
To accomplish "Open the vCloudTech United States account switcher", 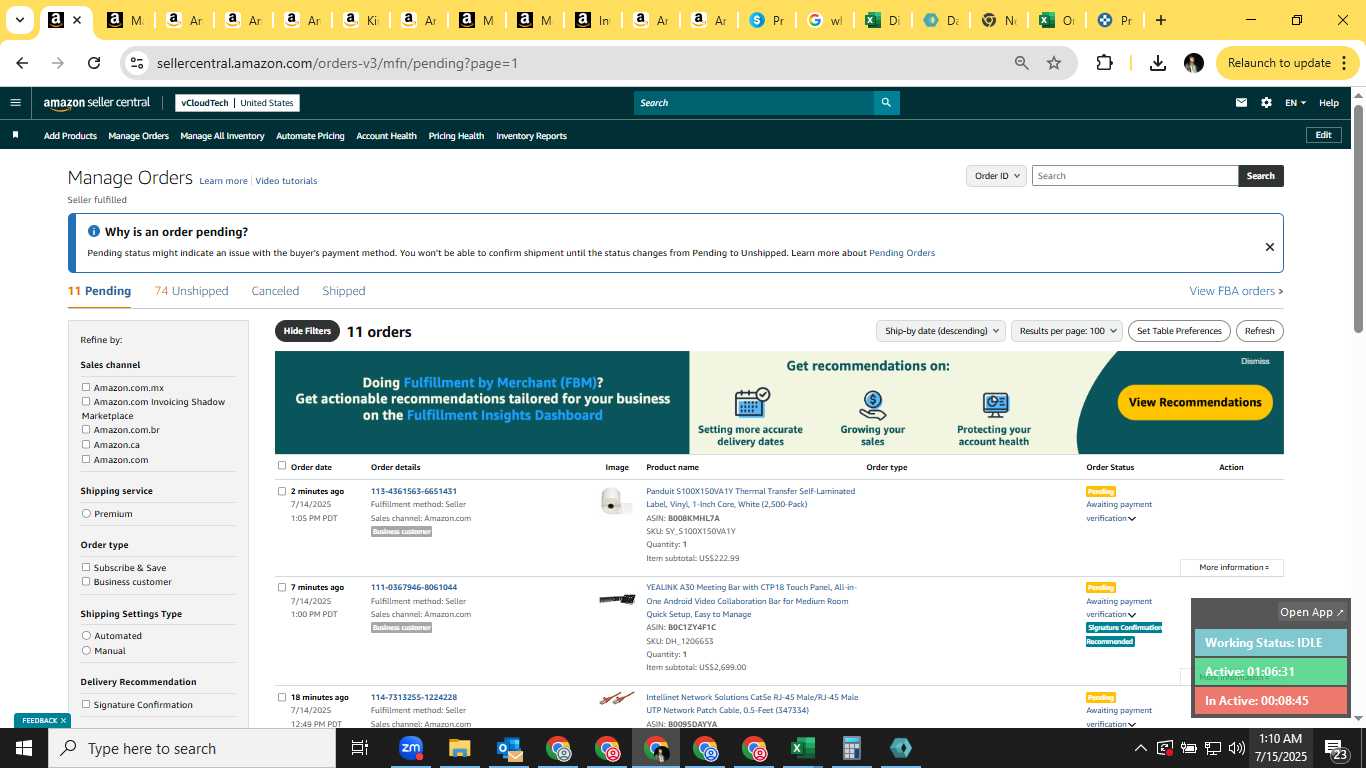I will coord(237,103).
